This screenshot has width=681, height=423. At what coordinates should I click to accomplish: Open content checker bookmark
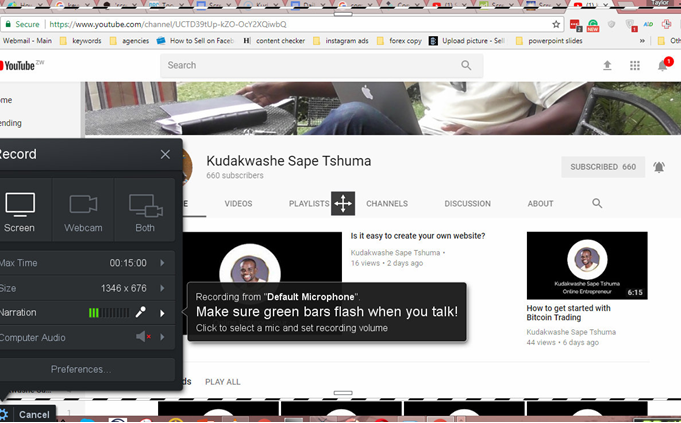coord(274,41)
